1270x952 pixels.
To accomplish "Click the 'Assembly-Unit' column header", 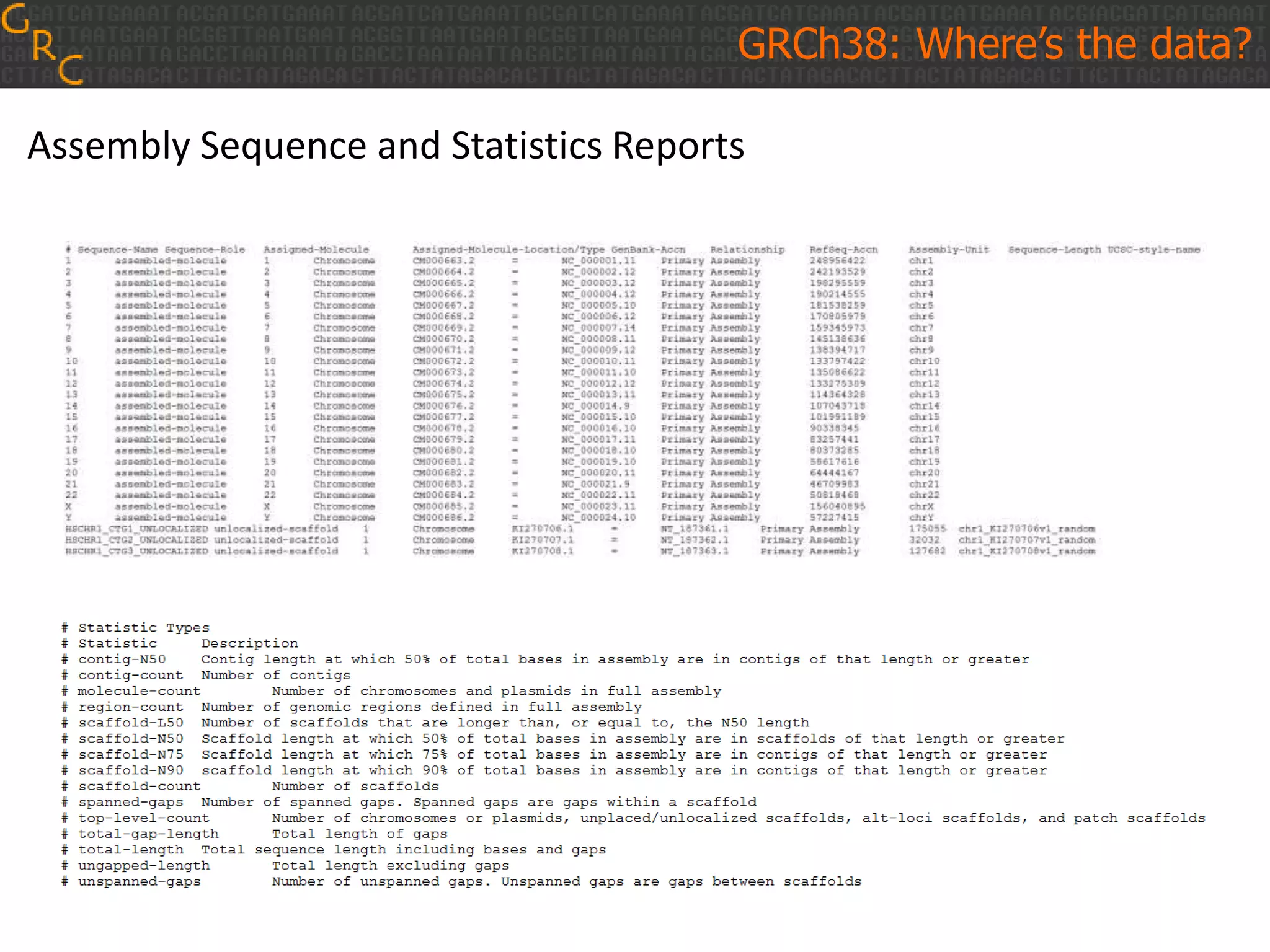I will click(x=949, y=250).
